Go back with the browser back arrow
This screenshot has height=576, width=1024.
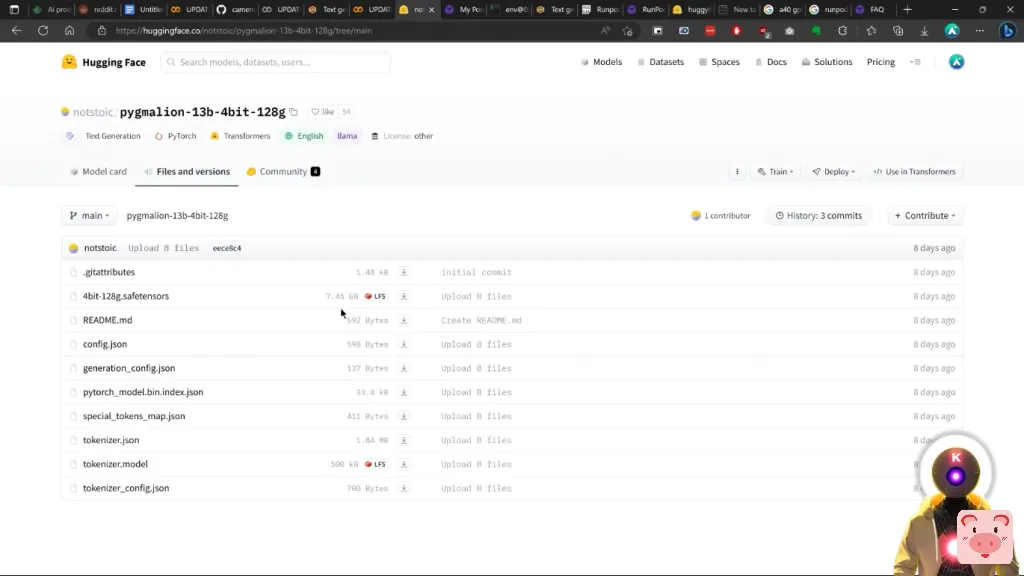[16, 31]
